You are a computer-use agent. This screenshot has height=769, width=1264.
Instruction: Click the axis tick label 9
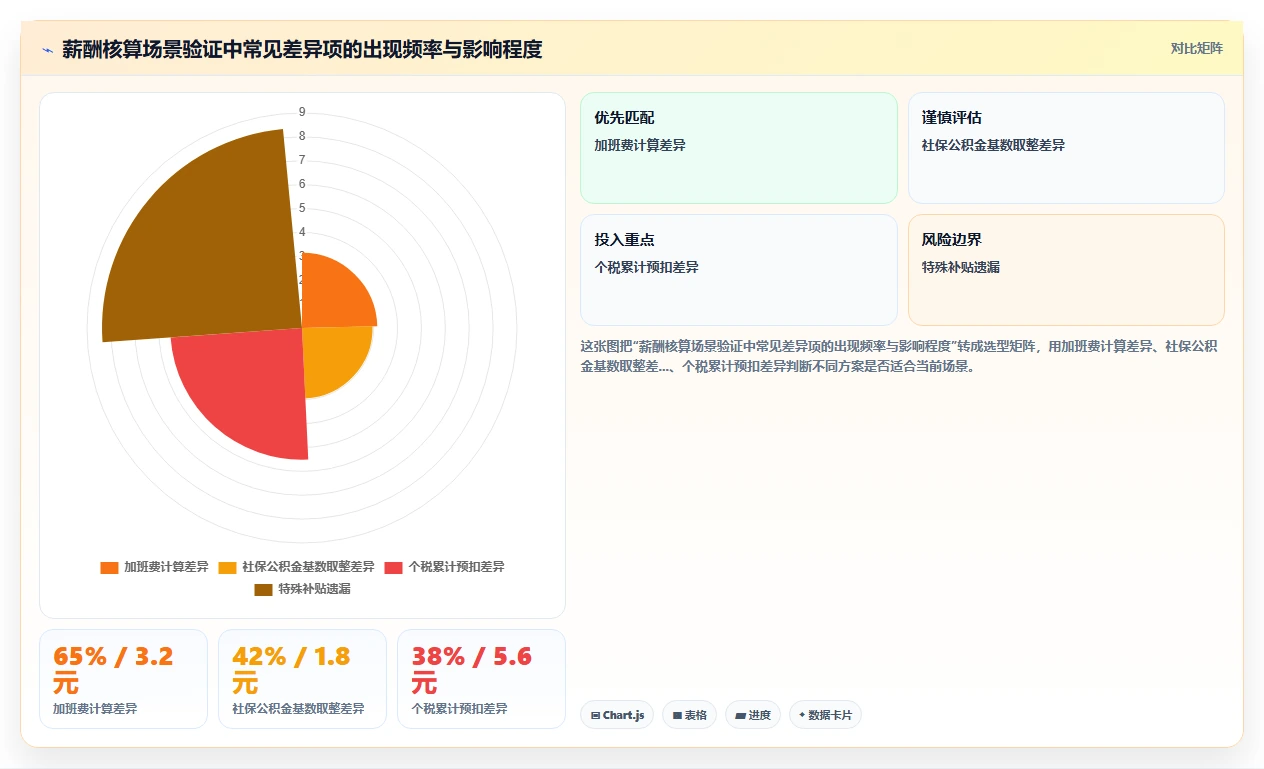(302, 112)
